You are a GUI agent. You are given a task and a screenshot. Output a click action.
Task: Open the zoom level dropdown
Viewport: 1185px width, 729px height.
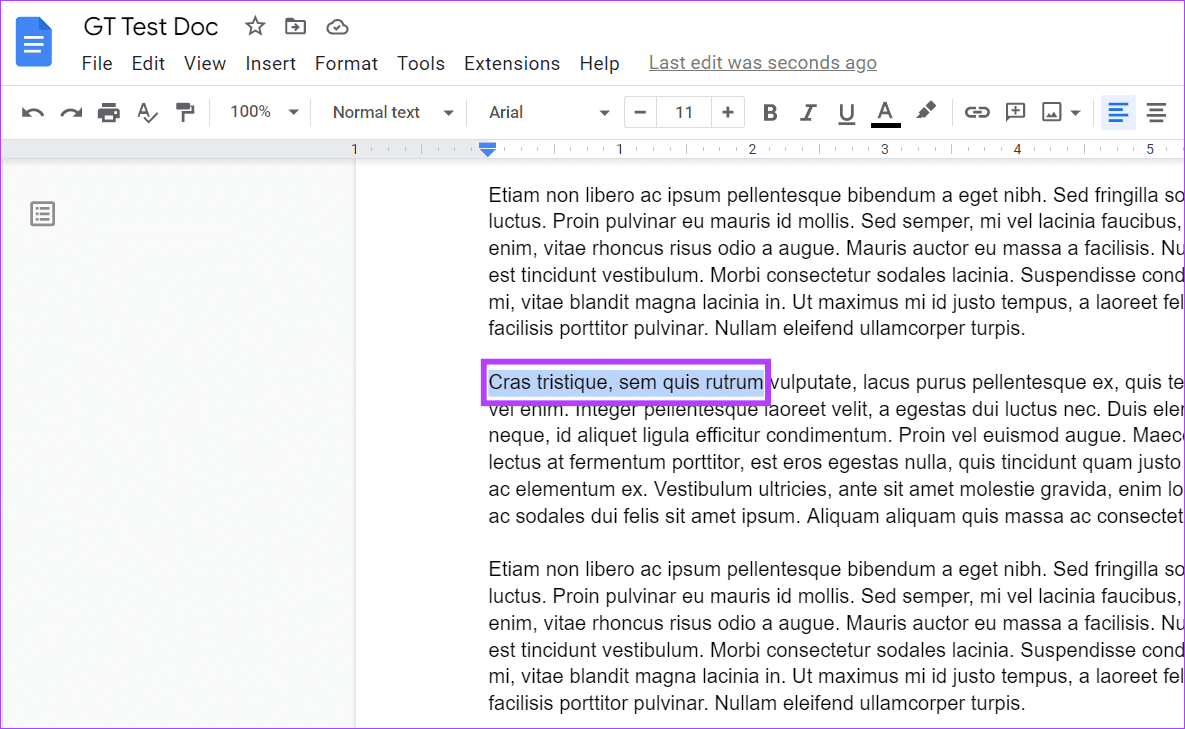click(x=263, y=113)
